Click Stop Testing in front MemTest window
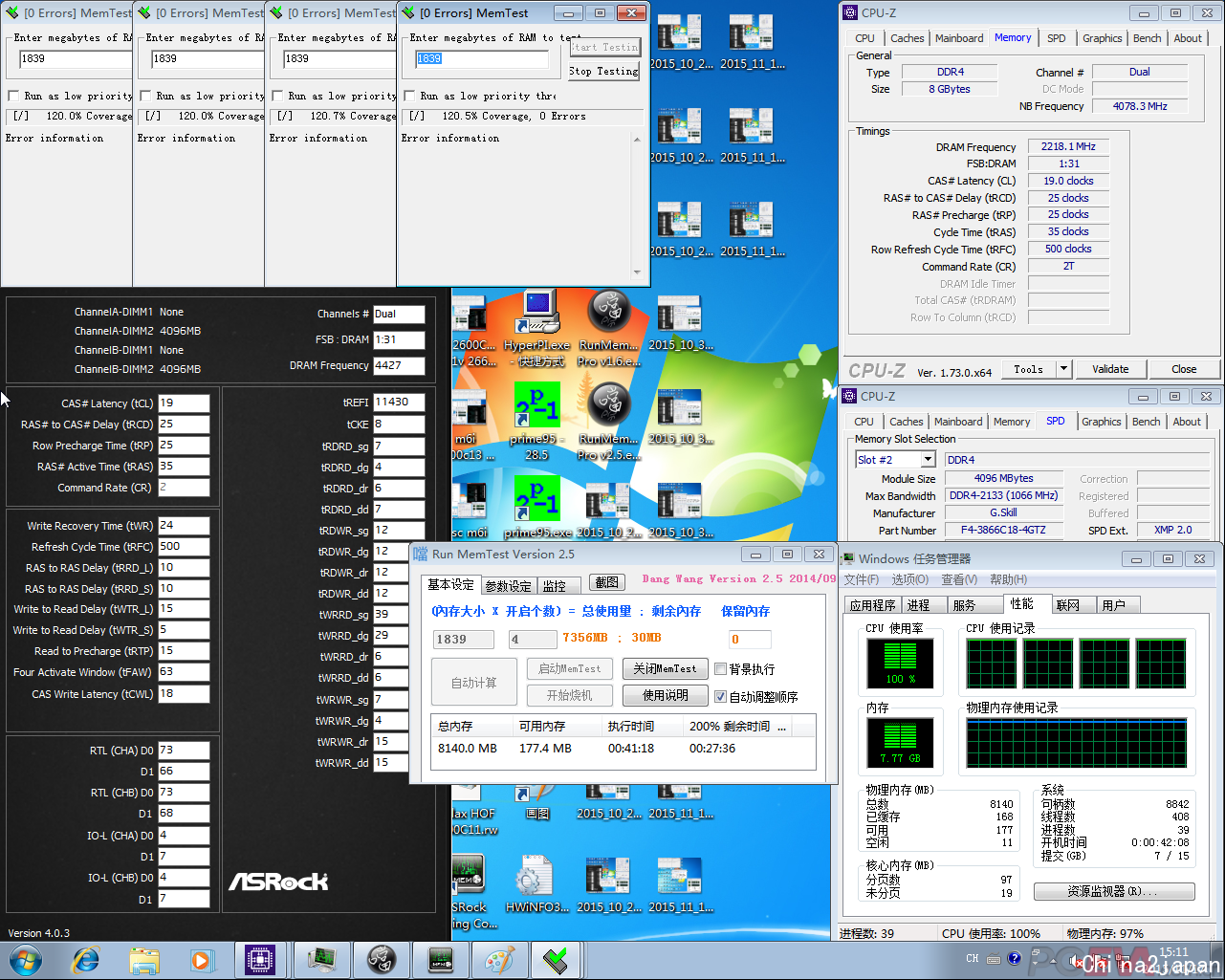This screenshot has width=1225, height=980. (x=604, y=71)
